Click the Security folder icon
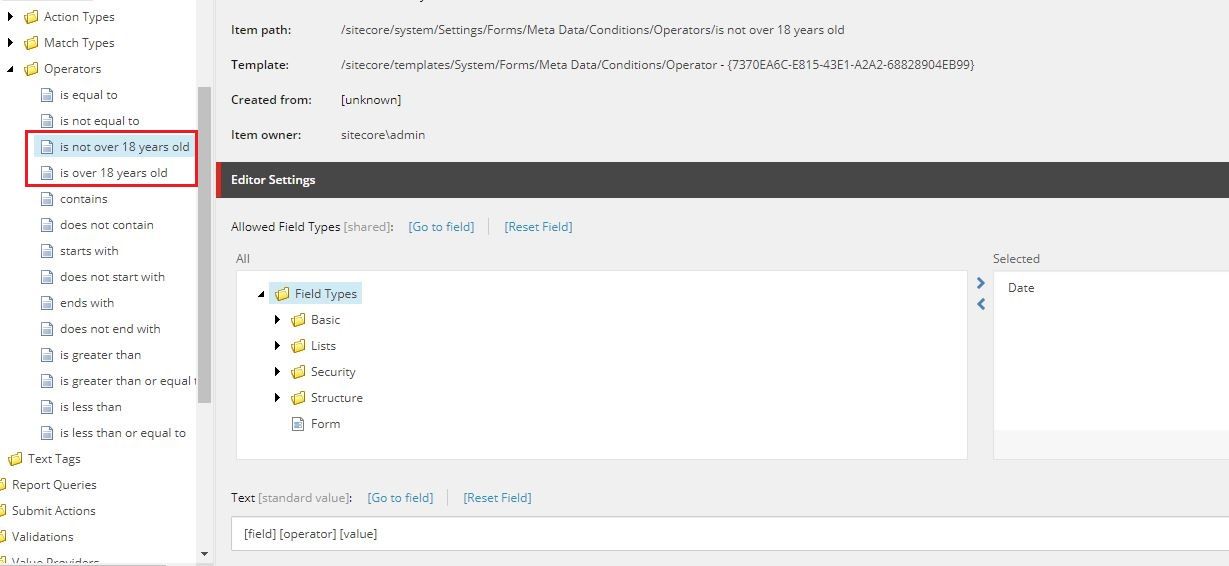The width and height of the screenshot is (1229, 566). (298, 372)
